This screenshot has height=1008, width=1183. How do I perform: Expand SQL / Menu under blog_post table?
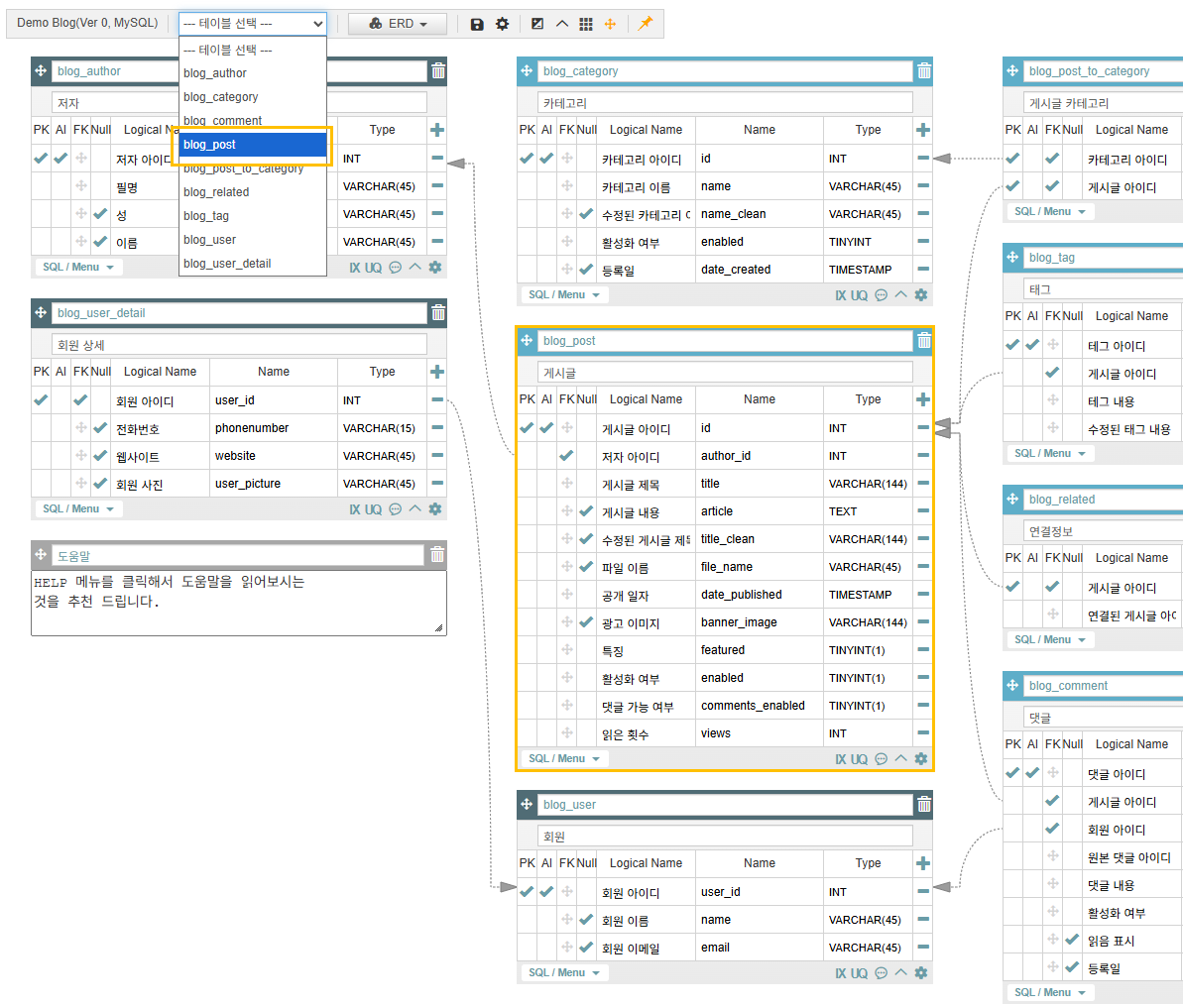click(563, 759)
